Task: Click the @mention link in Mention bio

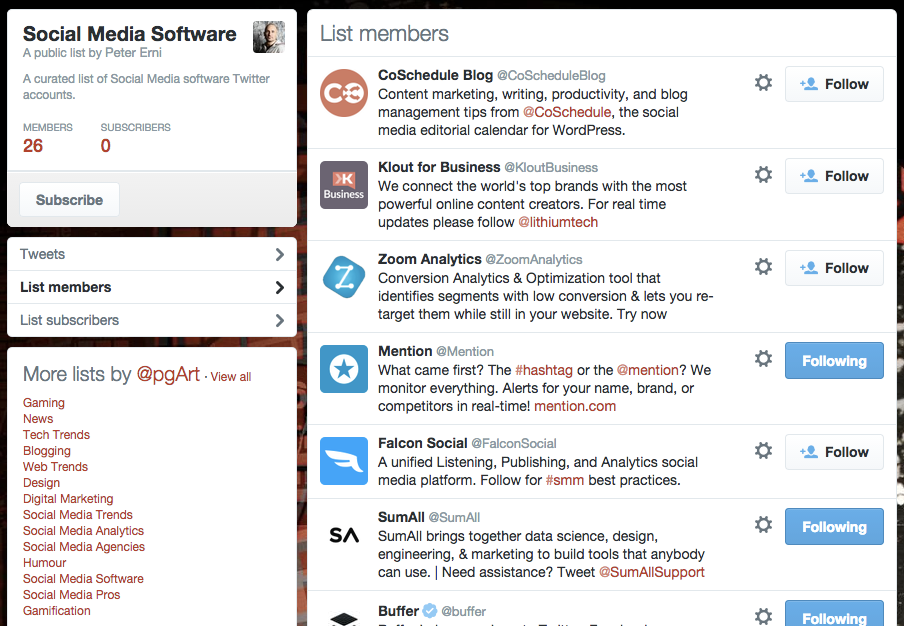Action: click(648, 370)
